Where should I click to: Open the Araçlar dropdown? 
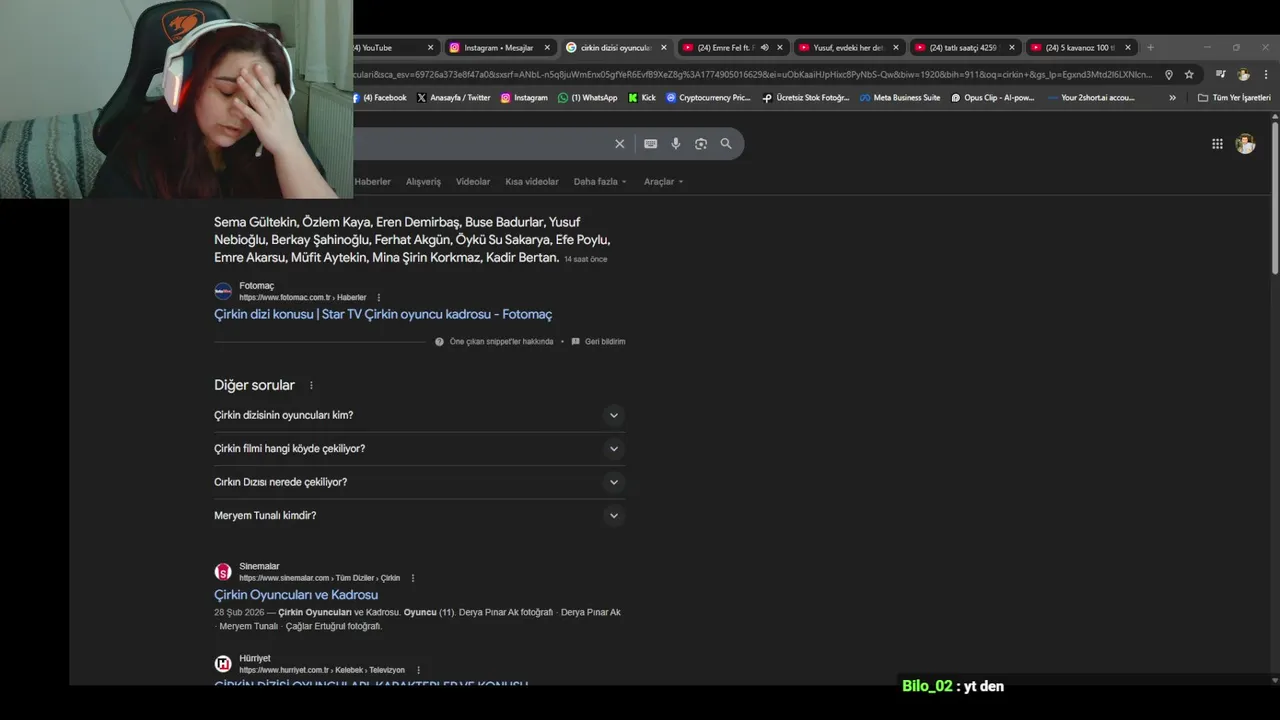pyautogui.click(x=663, y=182)
